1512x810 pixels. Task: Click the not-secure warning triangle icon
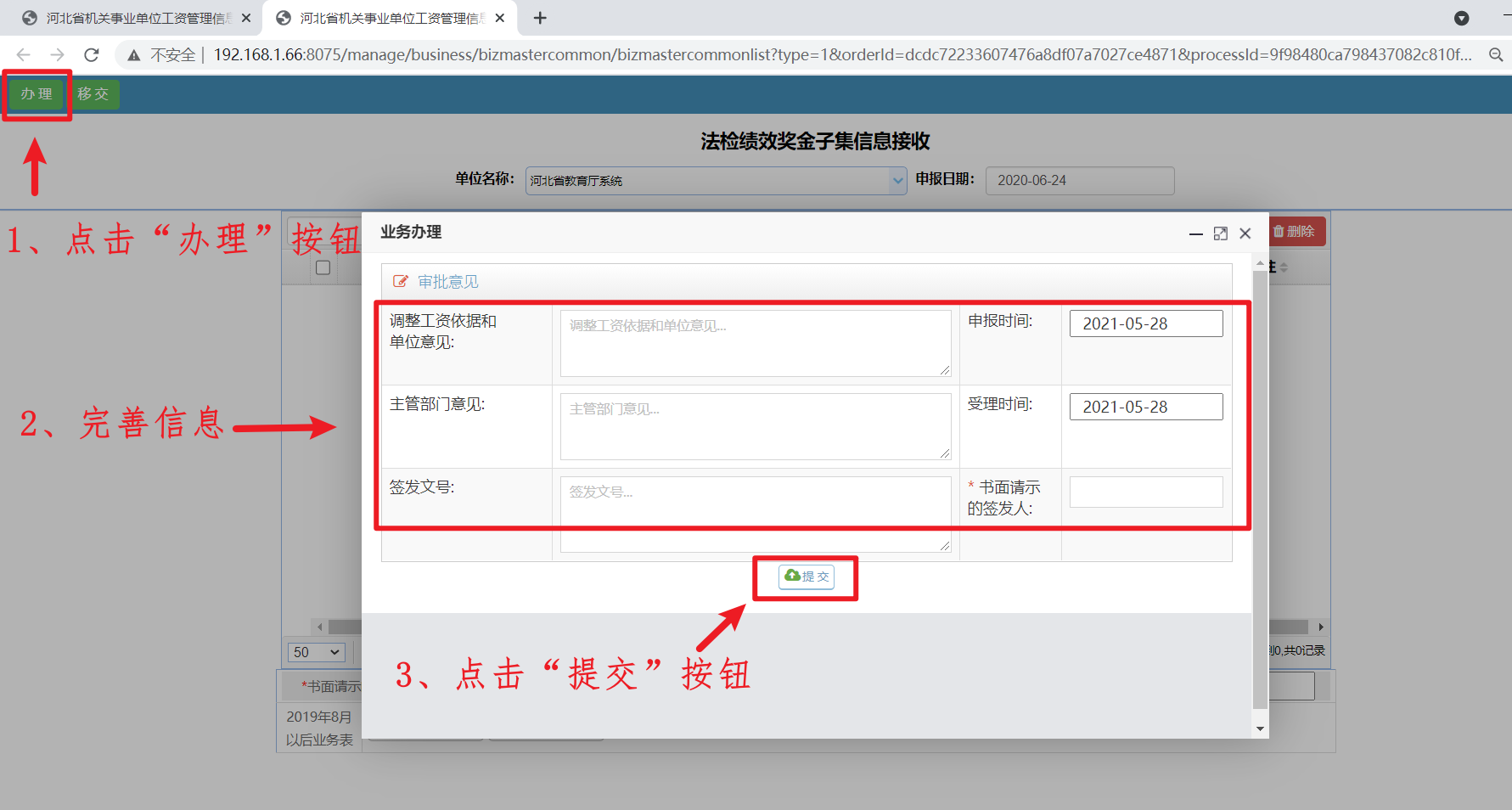click(x=134, y=55)
